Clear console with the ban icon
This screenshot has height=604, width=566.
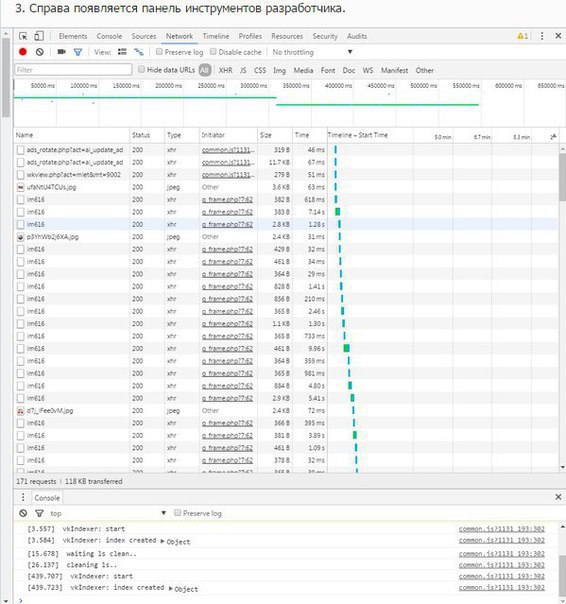[23, 513]
